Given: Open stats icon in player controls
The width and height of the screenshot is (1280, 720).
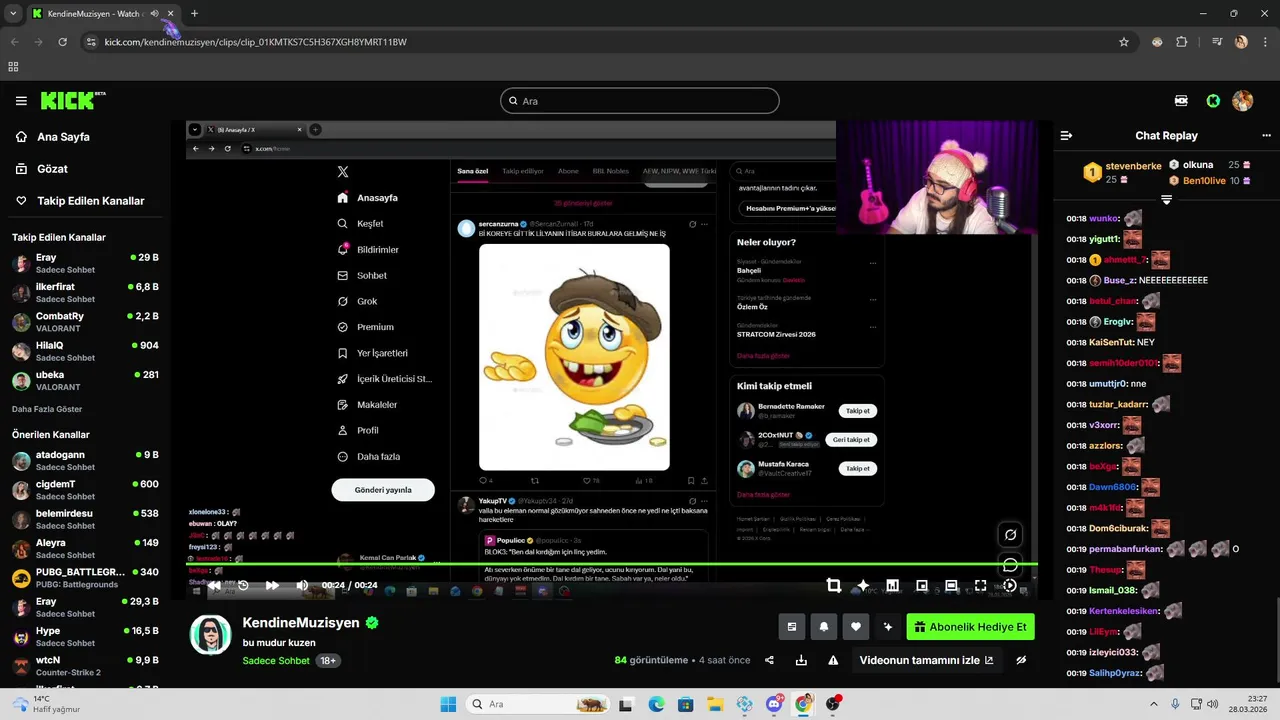Looking at the screenshot, I should [892, 586].
